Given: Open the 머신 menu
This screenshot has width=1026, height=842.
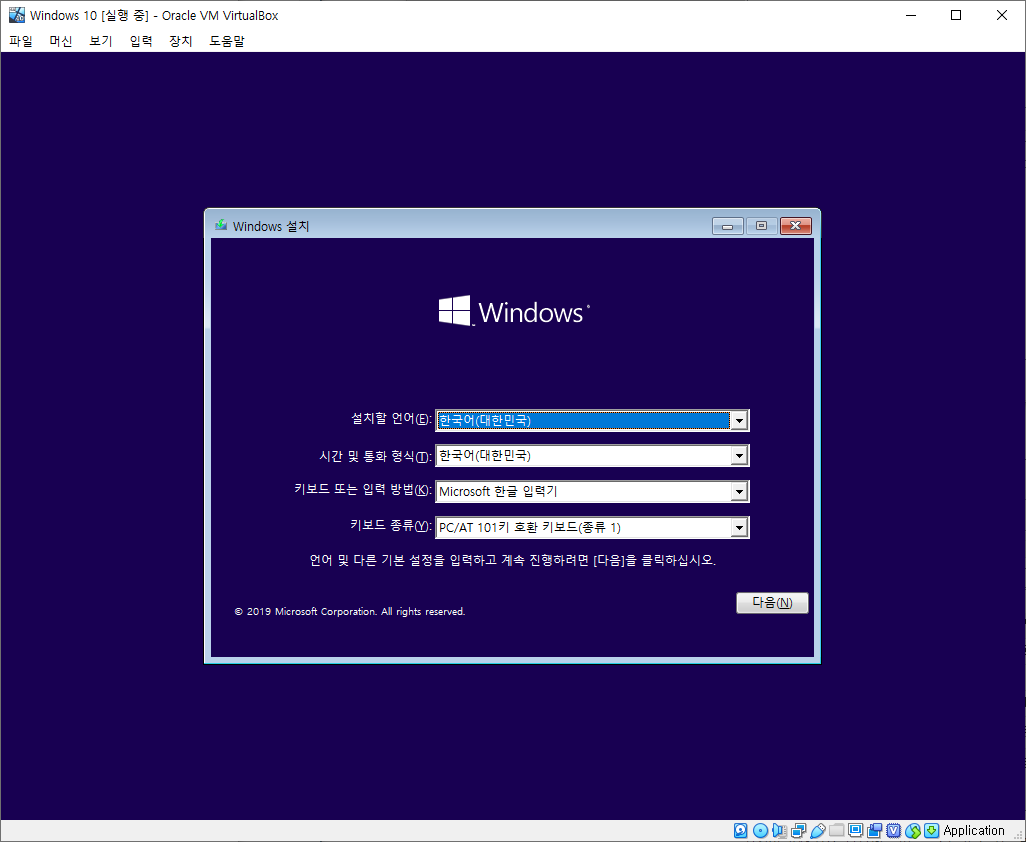Looking at the screenshot, I should click(x=61, y=41).
